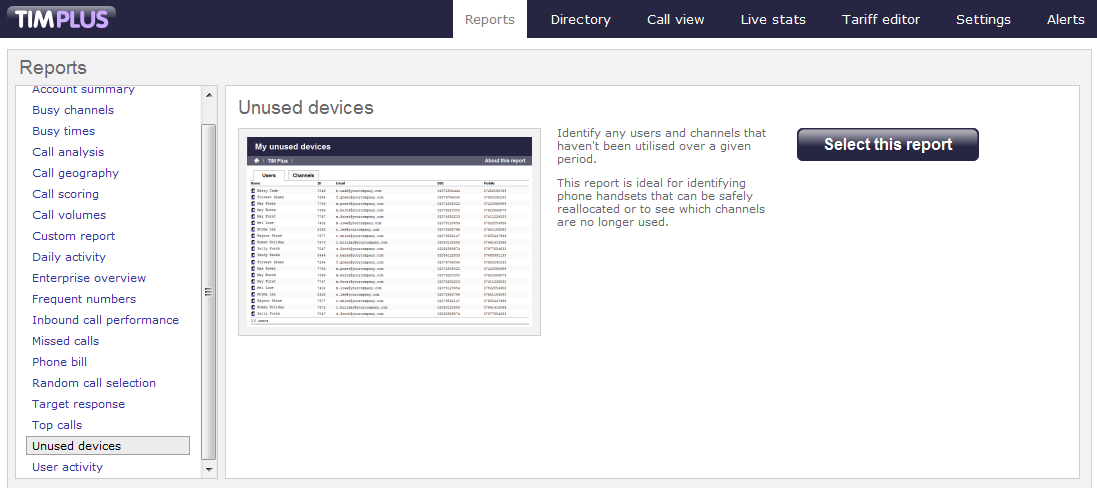Open the Directory tab
Screen dimensions: 1097x496
point(580,19)
